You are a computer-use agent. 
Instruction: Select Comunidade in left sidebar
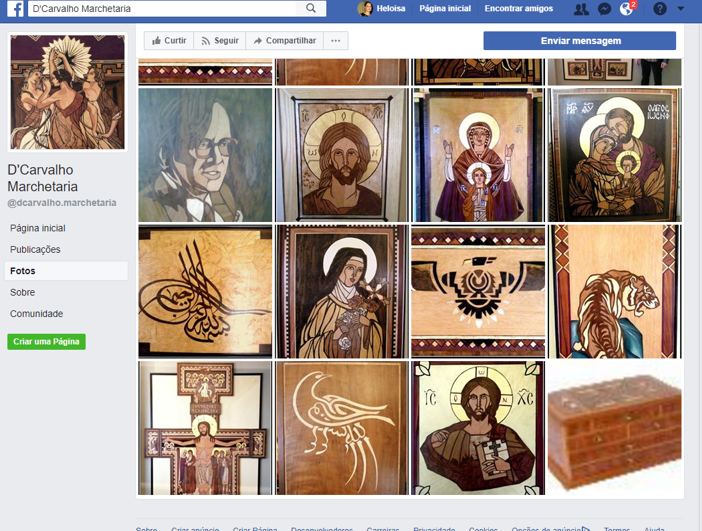pos(37,314)
